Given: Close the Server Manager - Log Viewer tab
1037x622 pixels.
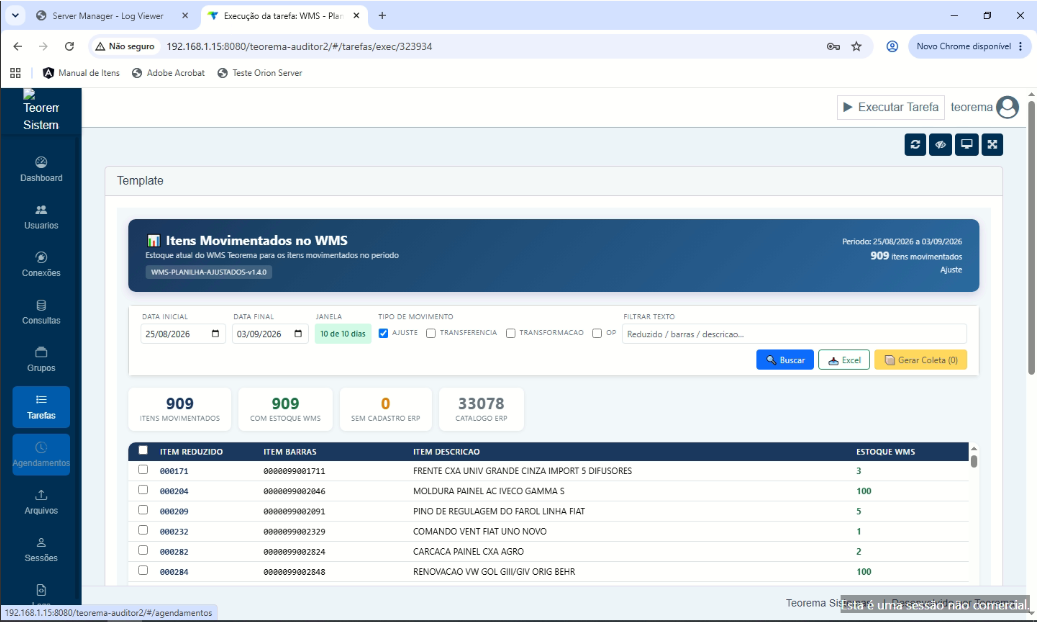Looking at the screenshot, I should coord(185,15).
